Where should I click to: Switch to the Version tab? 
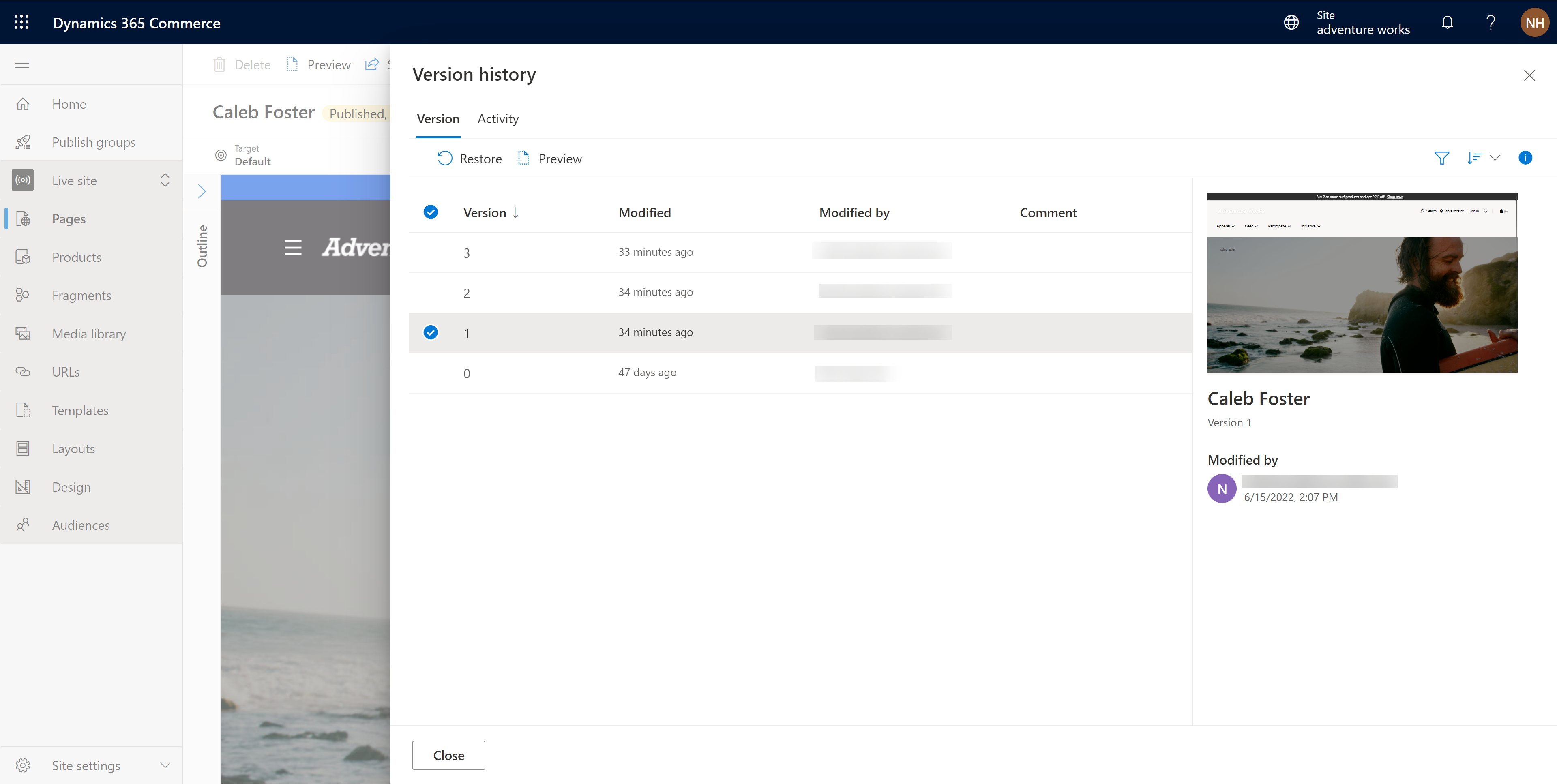pos(437,118)
